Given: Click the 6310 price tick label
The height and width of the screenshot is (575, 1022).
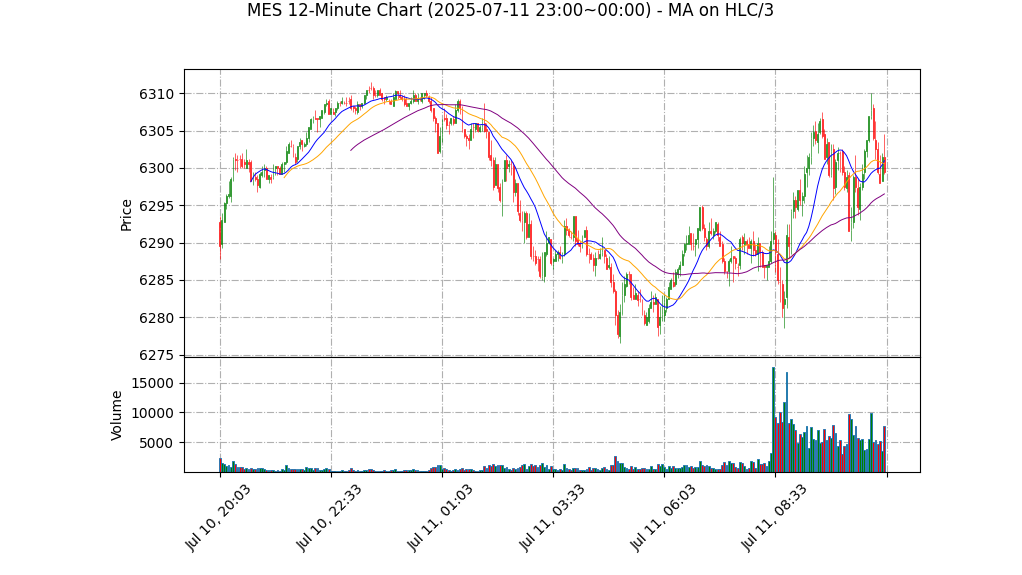Looking at the screenshot, I should pos(157,94).
